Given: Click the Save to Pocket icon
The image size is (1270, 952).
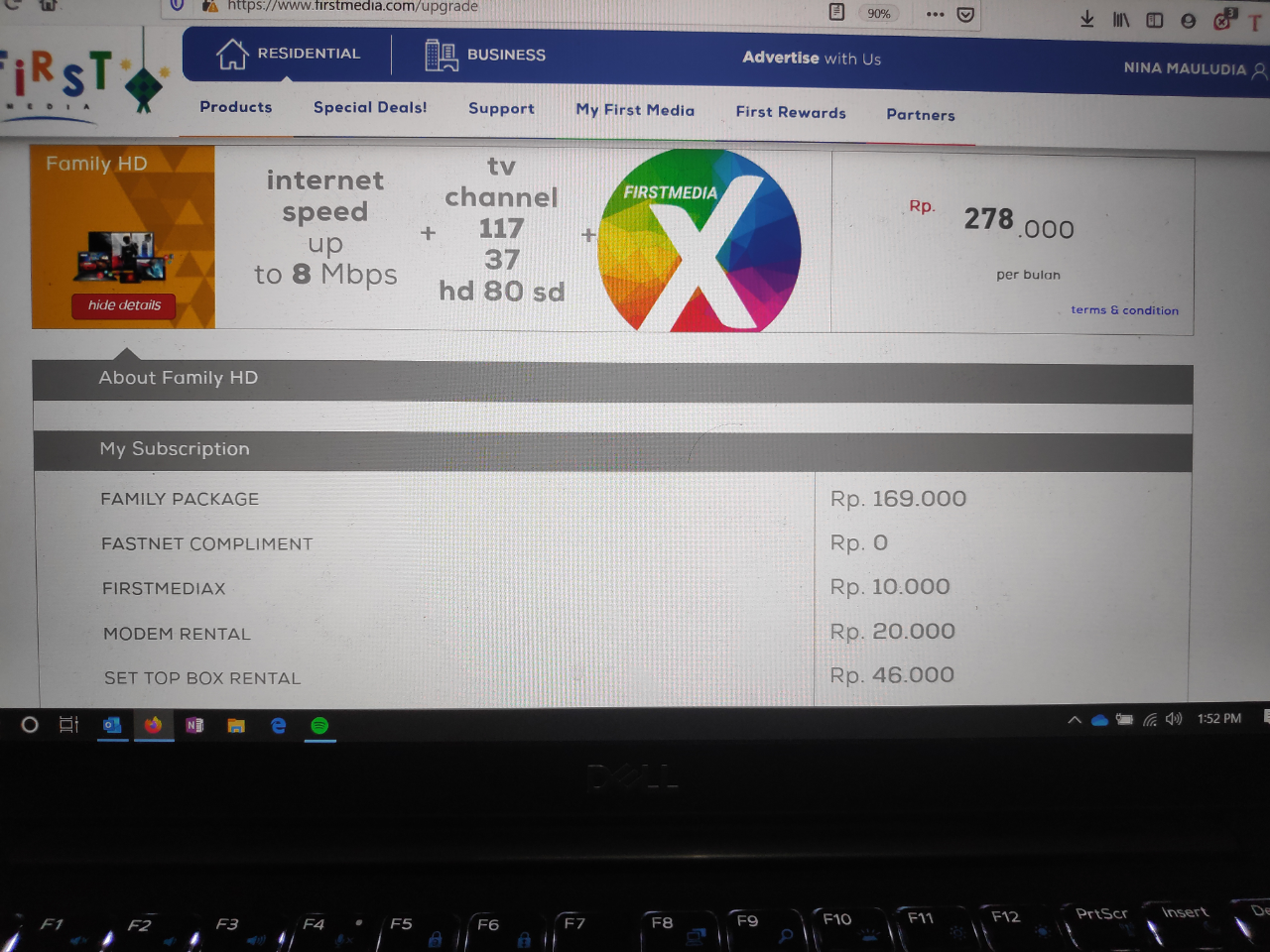Looking at the screenshot, I should (965, 15).
